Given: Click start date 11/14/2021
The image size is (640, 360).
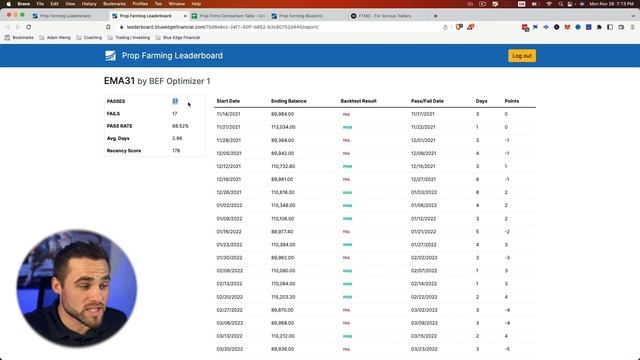Looking at the screenshot, I should tap(229, 114).
